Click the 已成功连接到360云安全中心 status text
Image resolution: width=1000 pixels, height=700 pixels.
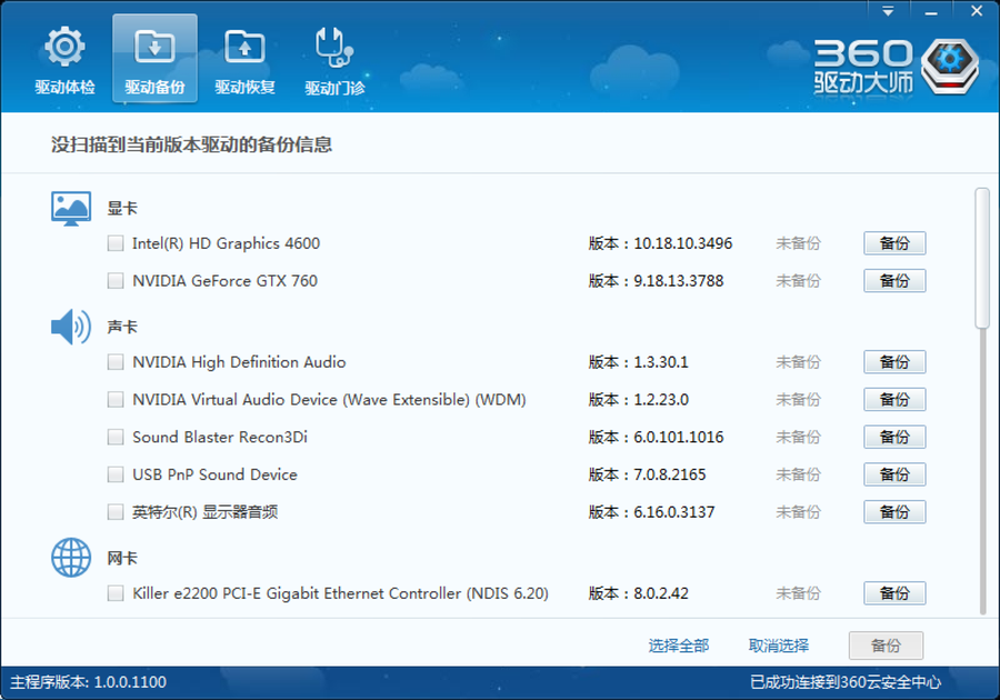845,682
